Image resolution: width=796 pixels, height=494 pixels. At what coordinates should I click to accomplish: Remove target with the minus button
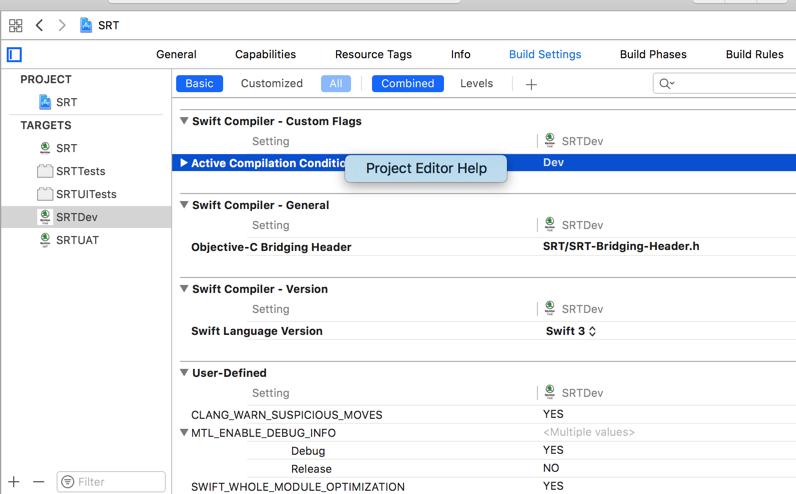[x=39, y=482]
